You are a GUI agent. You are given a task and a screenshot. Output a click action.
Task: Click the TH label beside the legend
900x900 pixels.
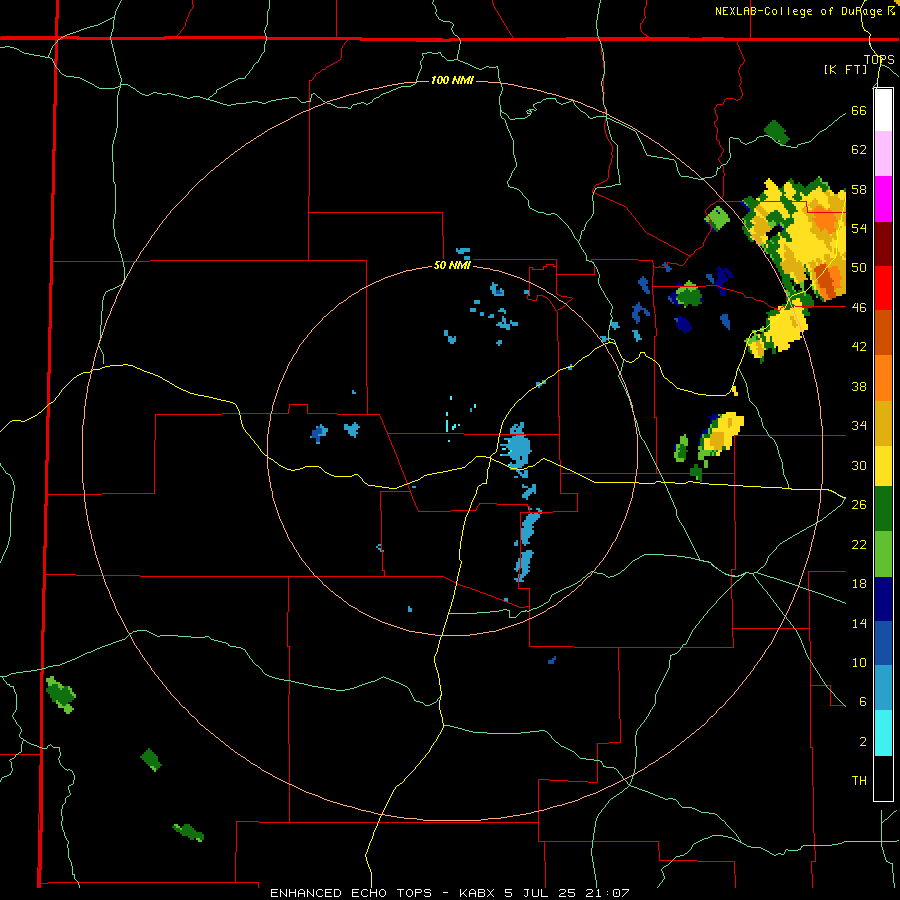(859, 781)
